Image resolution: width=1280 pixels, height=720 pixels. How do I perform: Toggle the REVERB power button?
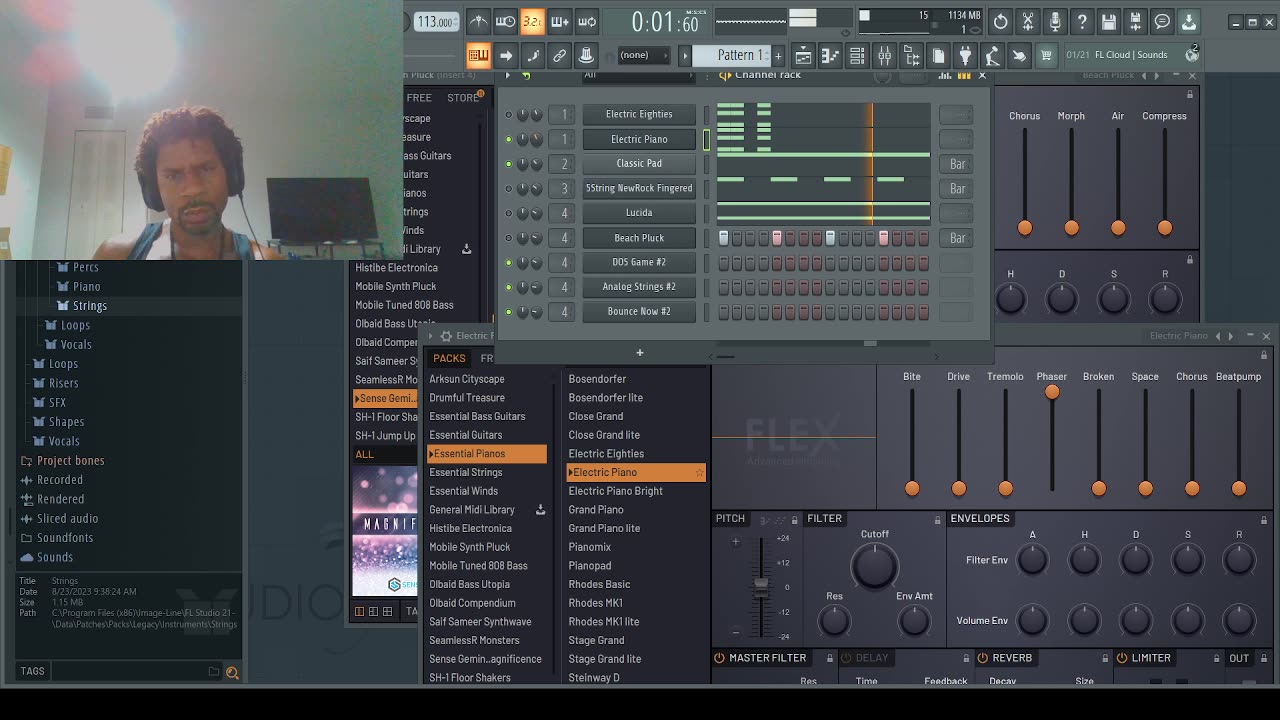pyautogui.click(x=982, y=658)
